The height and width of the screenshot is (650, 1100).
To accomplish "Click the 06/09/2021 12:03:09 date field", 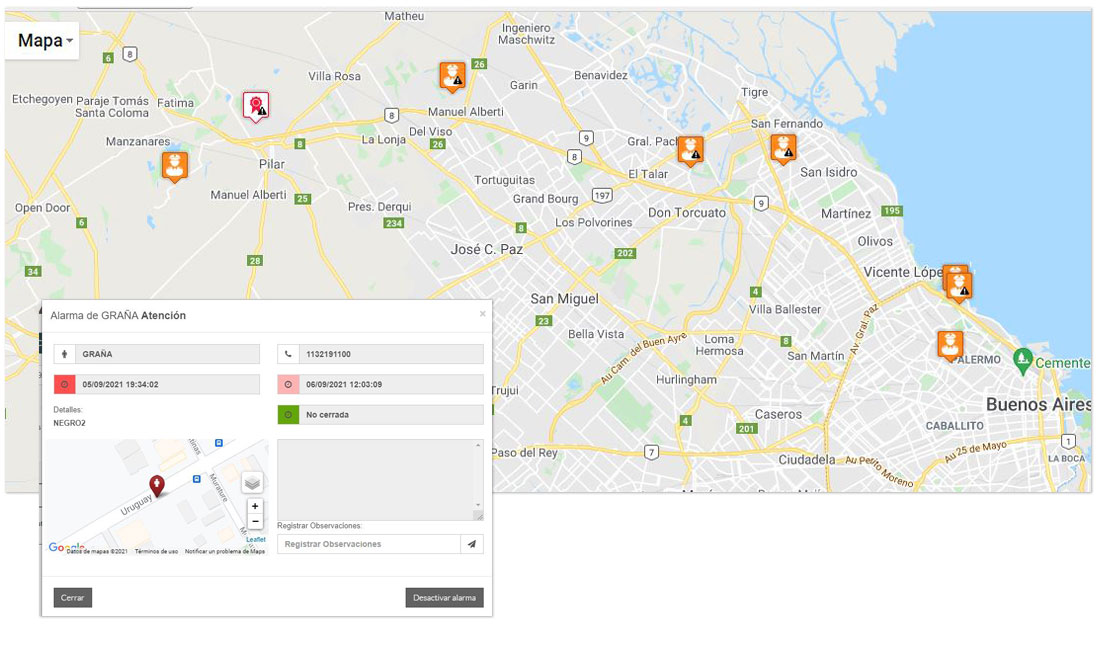I will pyautogui.click(x=391, y=384).
